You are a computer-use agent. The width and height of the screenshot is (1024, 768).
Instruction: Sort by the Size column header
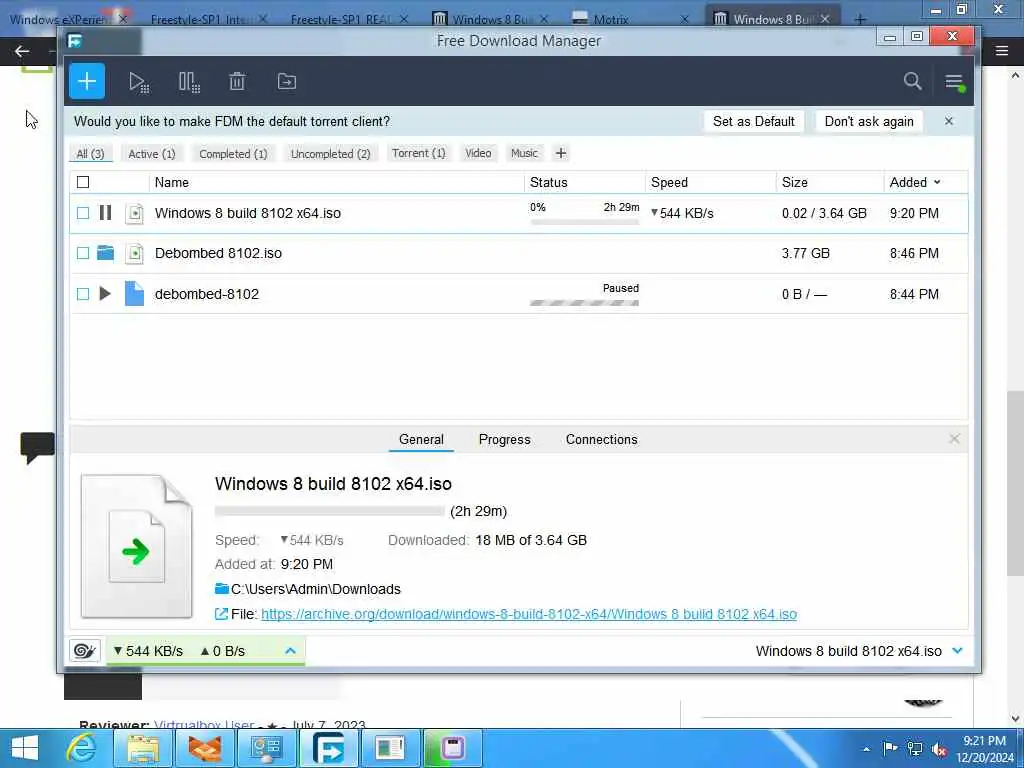(x=795, y=182)
